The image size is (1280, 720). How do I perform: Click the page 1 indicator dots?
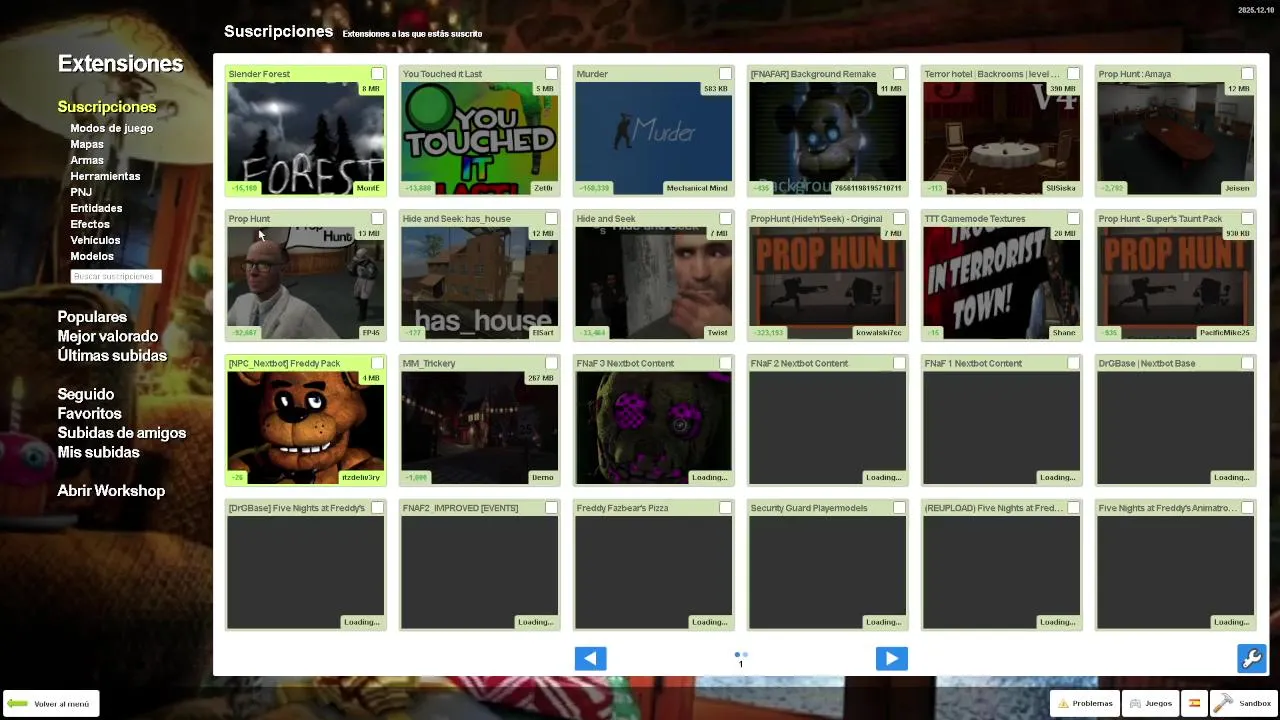[x=741, y=655]
